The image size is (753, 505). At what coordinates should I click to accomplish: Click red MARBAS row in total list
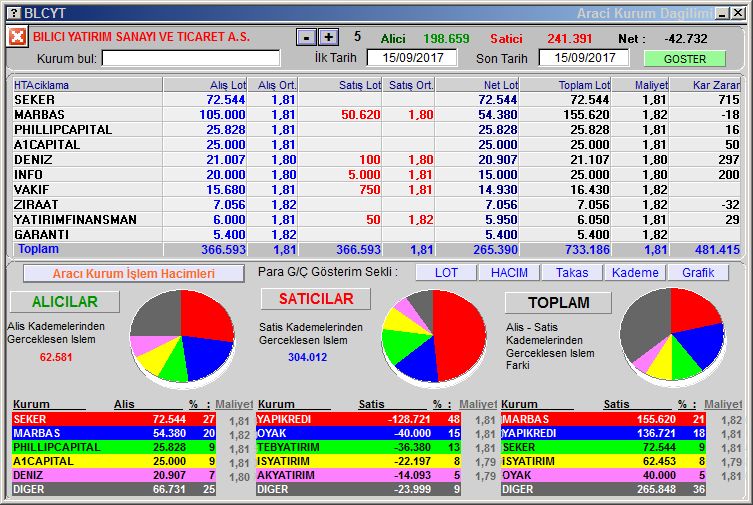[603, 419]
